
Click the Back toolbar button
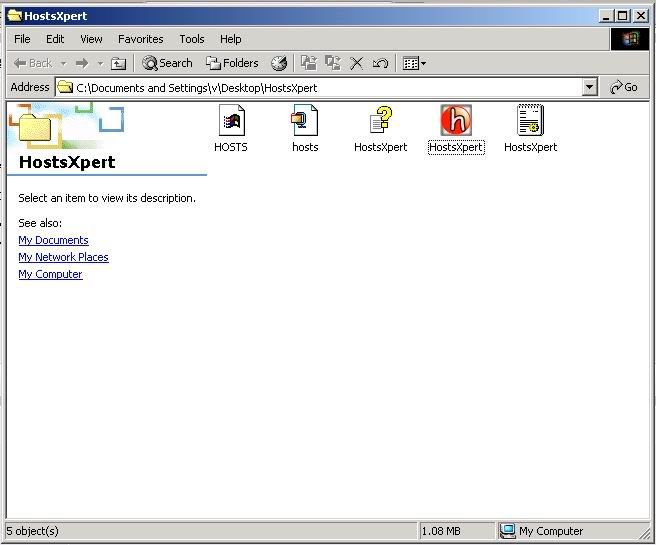pyautogui.click(x=33, y=63)
